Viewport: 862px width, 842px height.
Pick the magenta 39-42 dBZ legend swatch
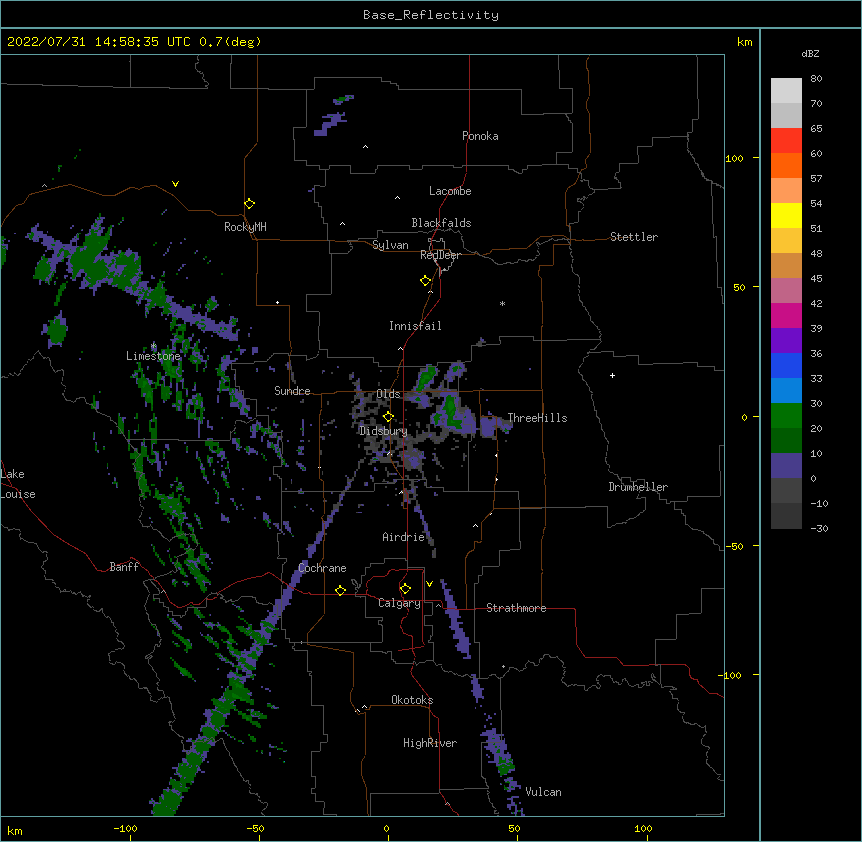pyautogui.click(x=786, y=315)
